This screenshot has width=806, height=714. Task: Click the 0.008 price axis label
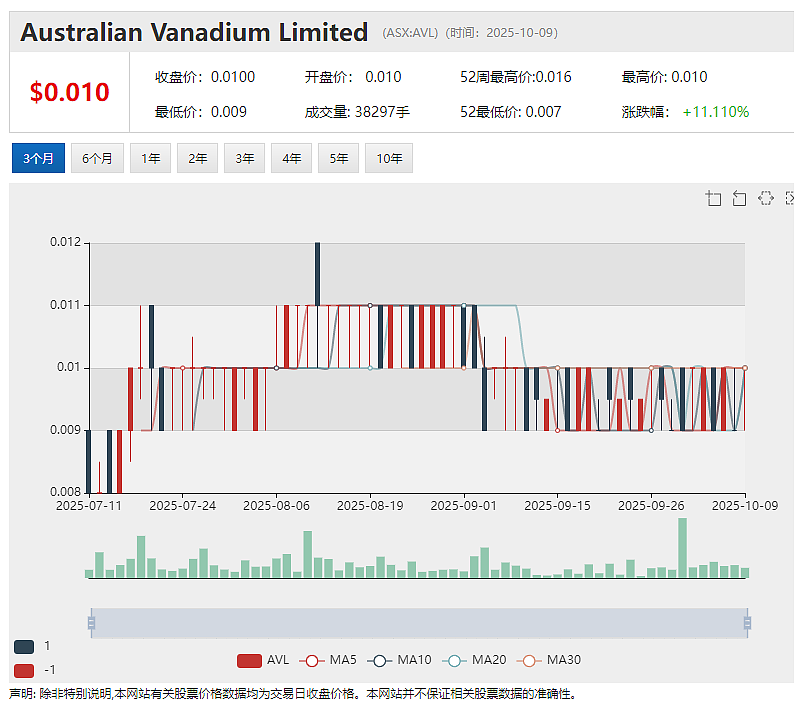point(65,492)
